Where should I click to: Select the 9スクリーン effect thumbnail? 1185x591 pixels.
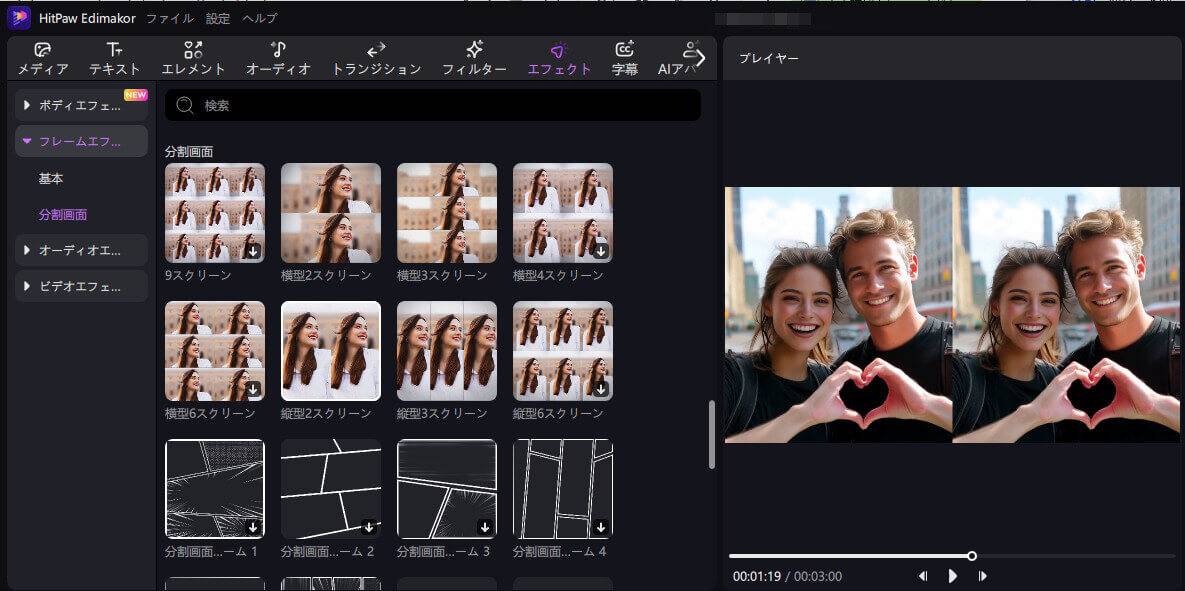pos(215,213)
